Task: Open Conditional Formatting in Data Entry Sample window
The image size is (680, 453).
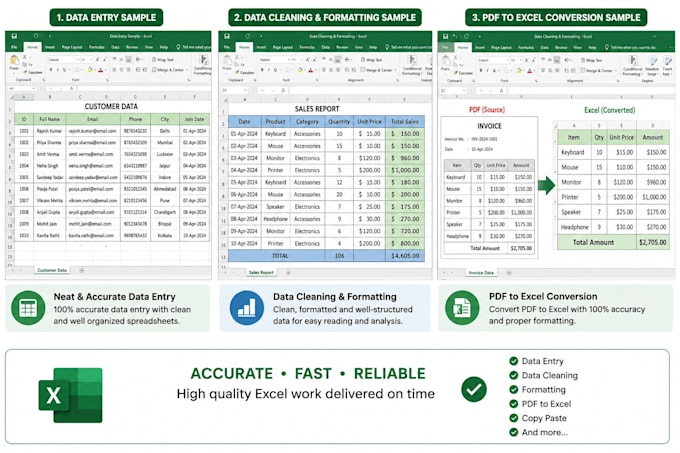Action: point(203,64)
